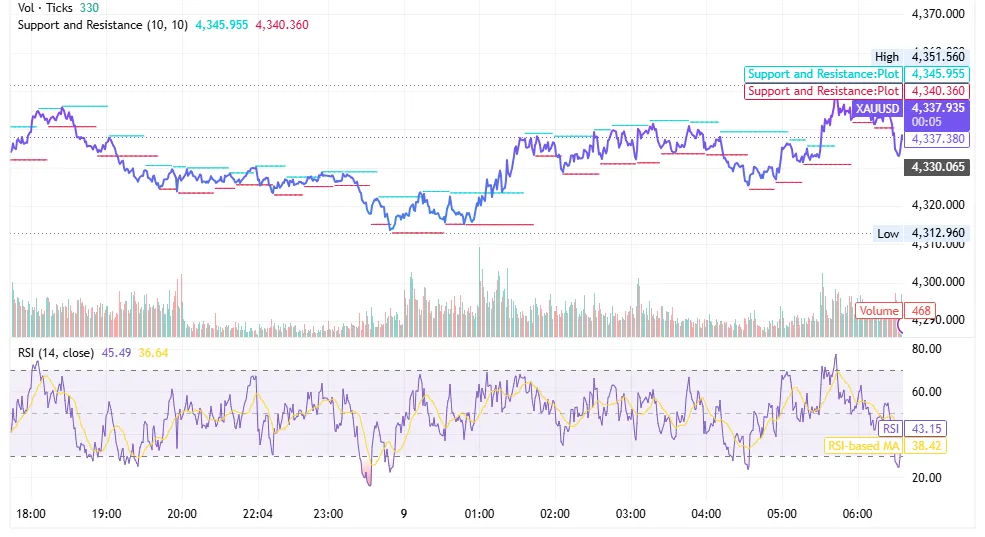Select the RSI axis name tag
This screenshot has width=985, height=537.
(891, 429)
